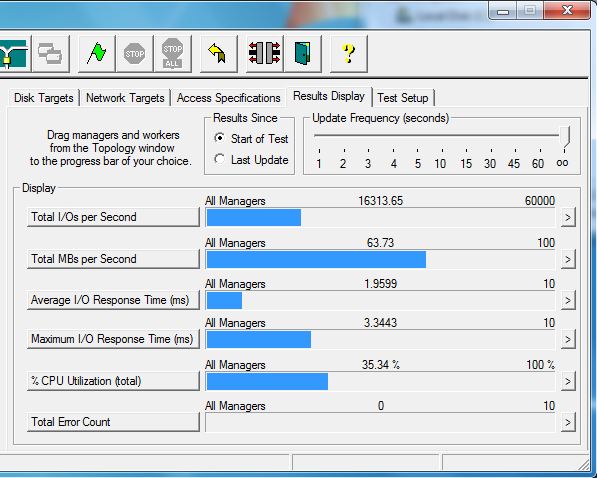Image resolution: width=597 pixels, height=478 pixels.
Task: Click the Disconnect Selected Worker icon
Action: pyautogui.click(x=265, y=54)
